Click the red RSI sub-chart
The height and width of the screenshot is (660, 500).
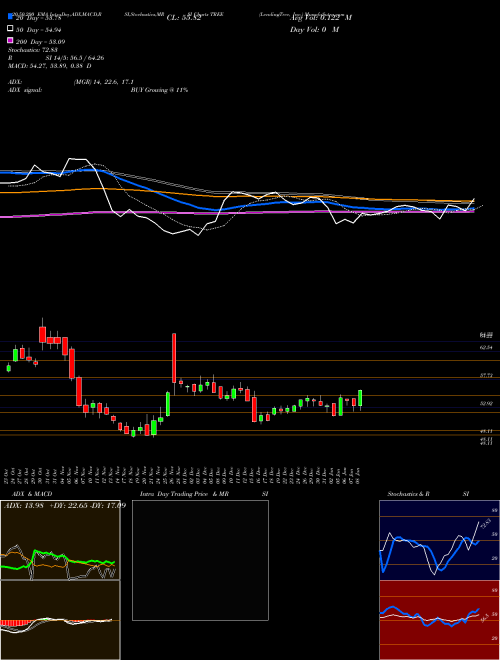tap(439, 620)
